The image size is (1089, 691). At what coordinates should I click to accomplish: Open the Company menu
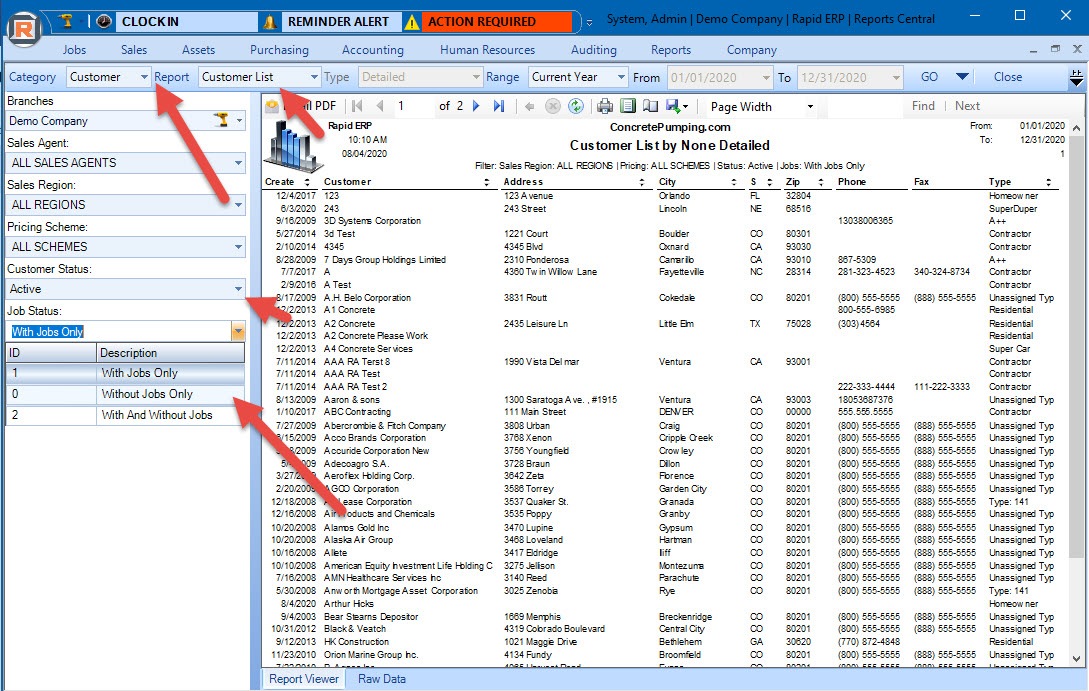(x=751, y=50)
